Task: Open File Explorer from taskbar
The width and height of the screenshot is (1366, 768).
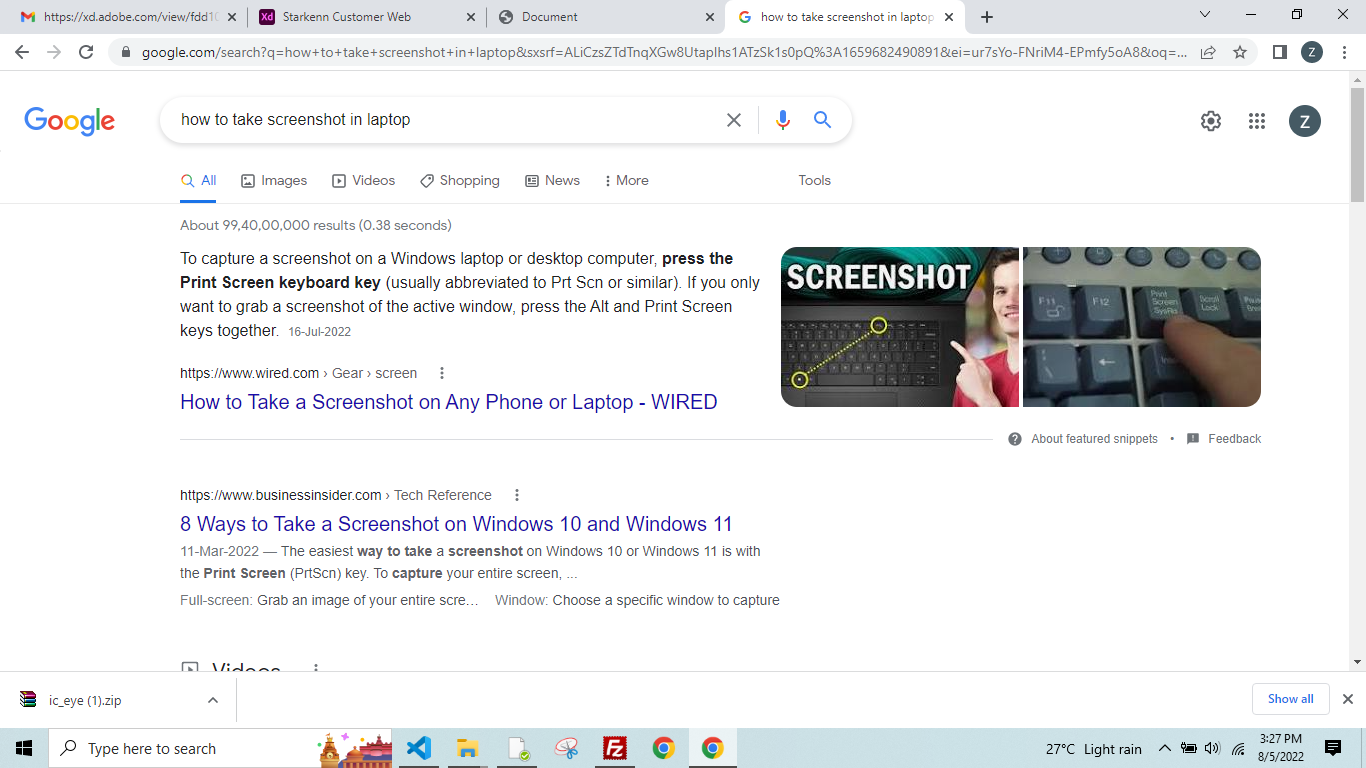Action: (x=467, y=748)
